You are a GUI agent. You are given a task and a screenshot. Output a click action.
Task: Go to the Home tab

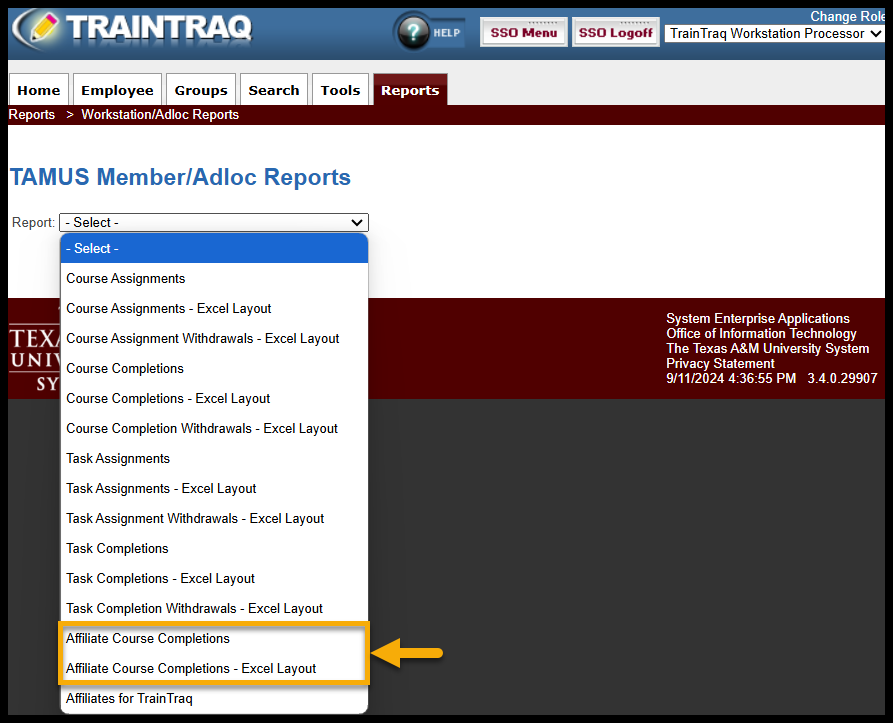(x=39, y=90)
